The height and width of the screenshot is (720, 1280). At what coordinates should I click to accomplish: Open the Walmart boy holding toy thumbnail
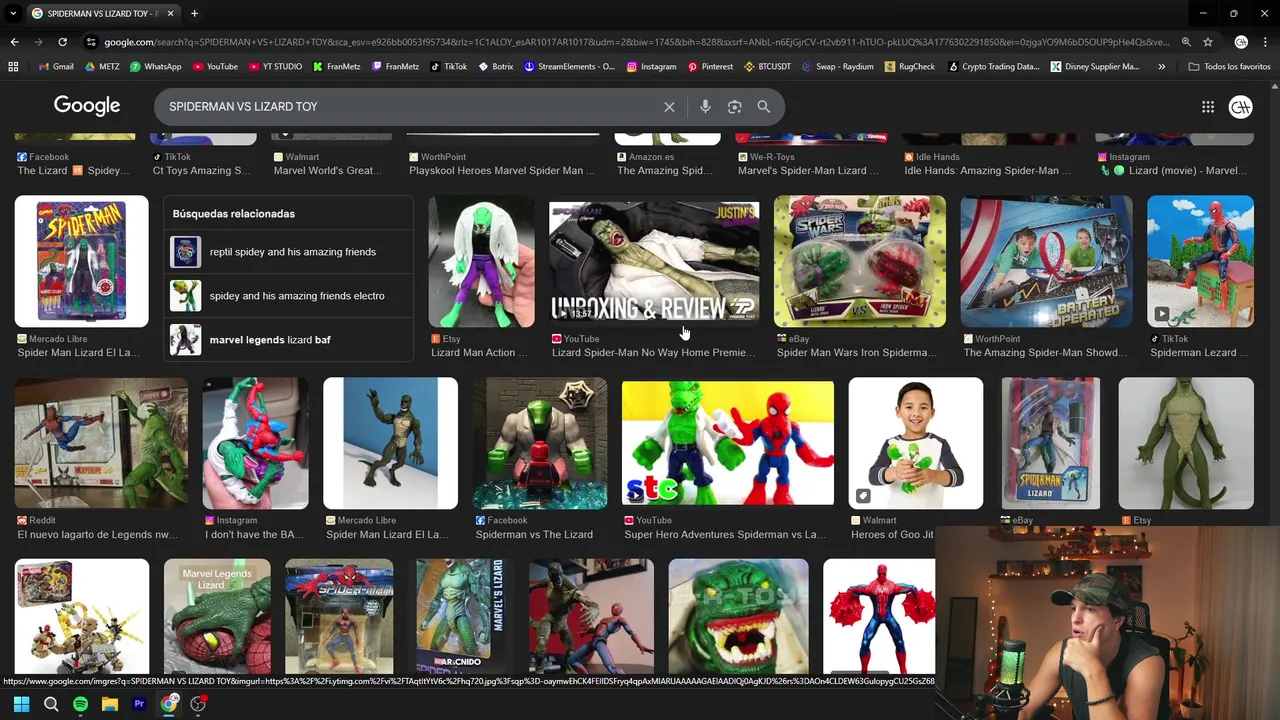point(916,444)
